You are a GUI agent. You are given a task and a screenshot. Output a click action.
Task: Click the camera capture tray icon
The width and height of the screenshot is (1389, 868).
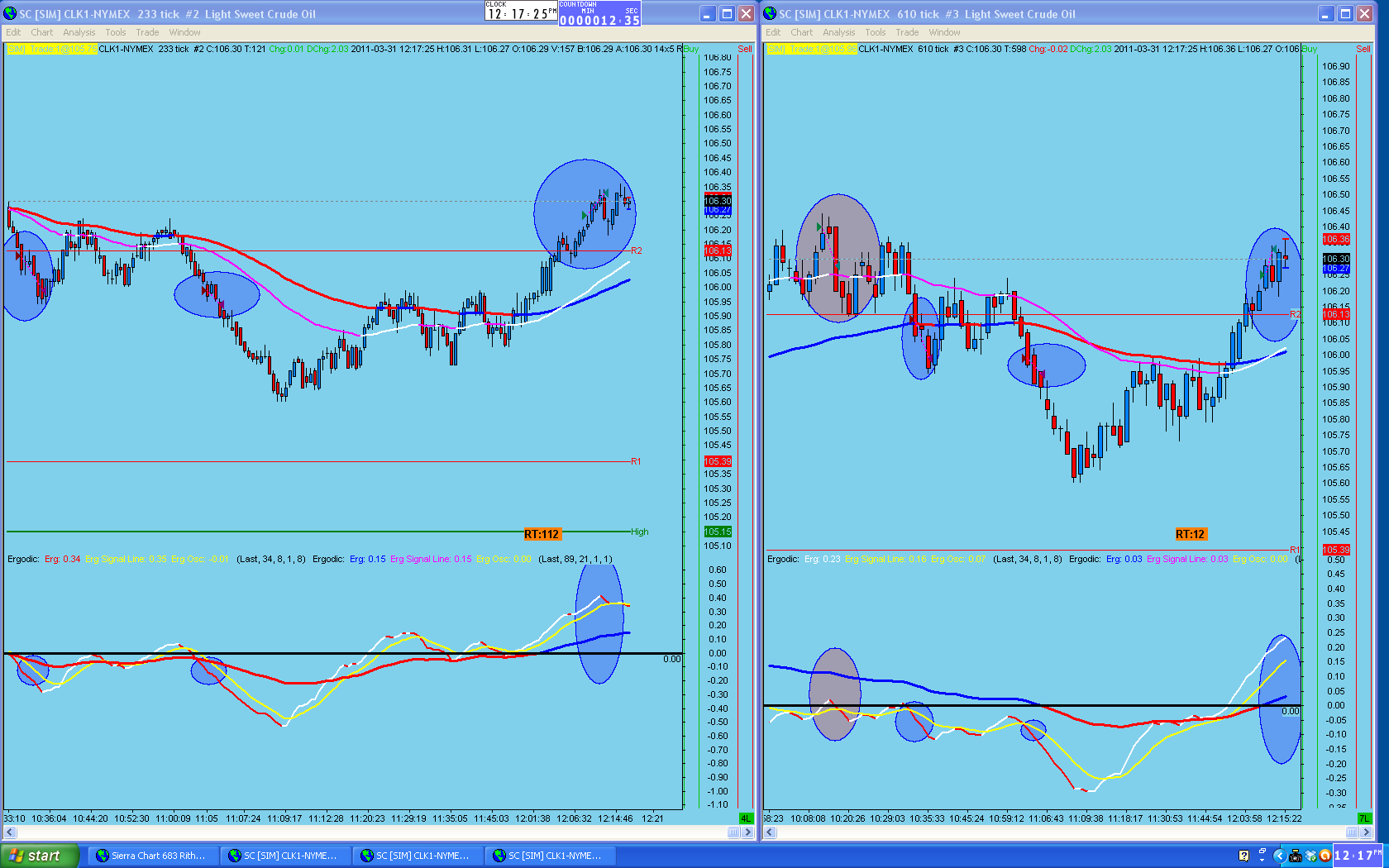(x=1296, y=856)
